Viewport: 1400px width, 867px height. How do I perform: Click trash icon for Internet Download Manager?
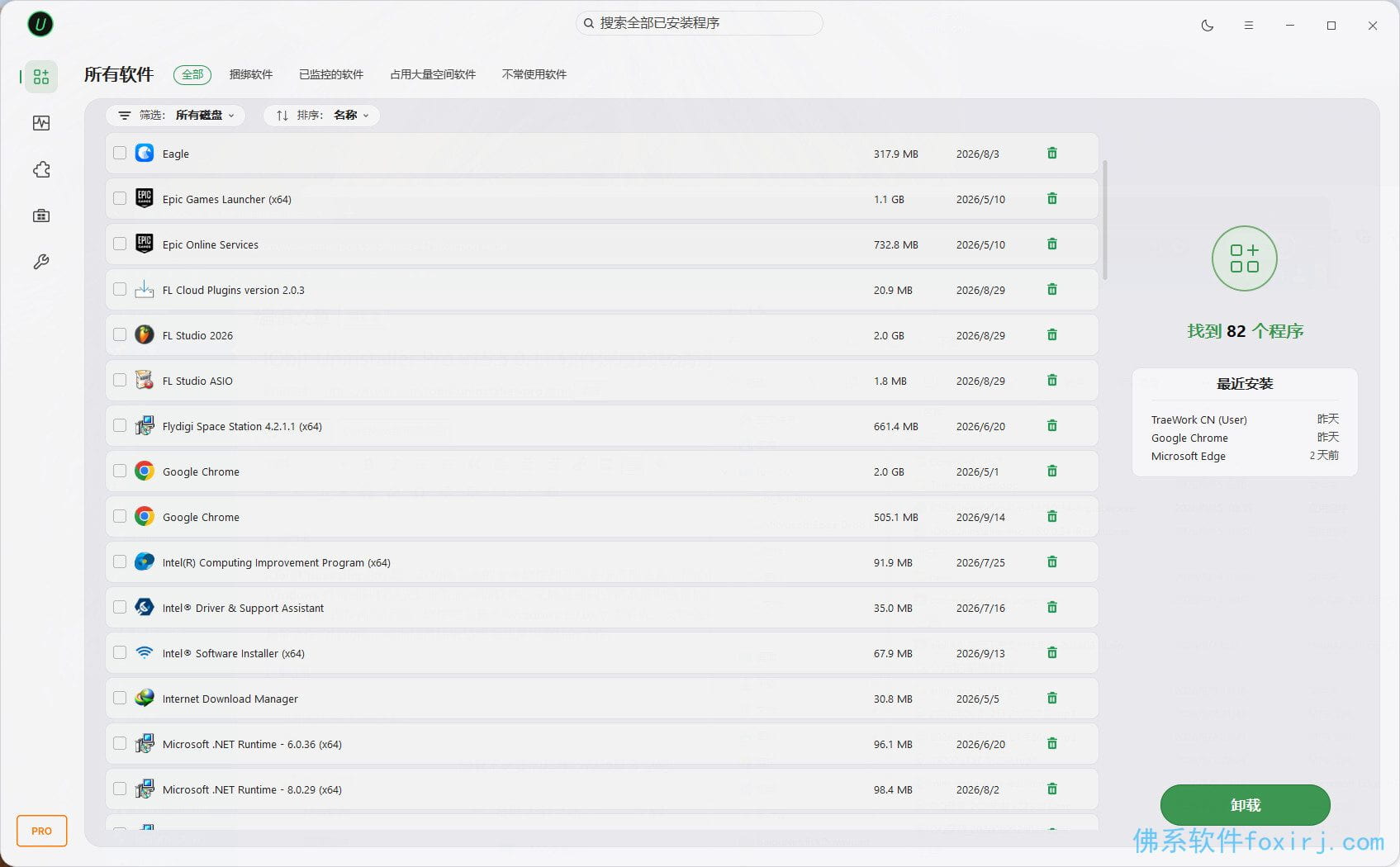pos(1052,698)
